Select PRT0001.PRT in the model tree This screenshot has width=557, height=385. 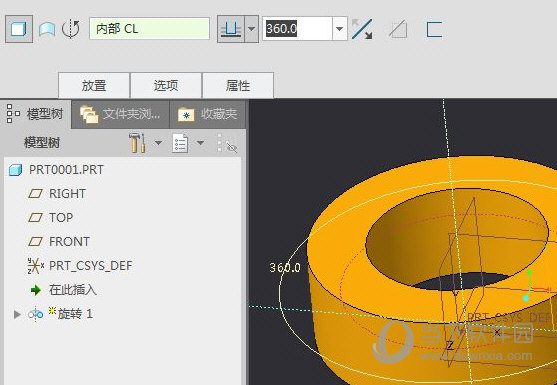coord(66,170)
